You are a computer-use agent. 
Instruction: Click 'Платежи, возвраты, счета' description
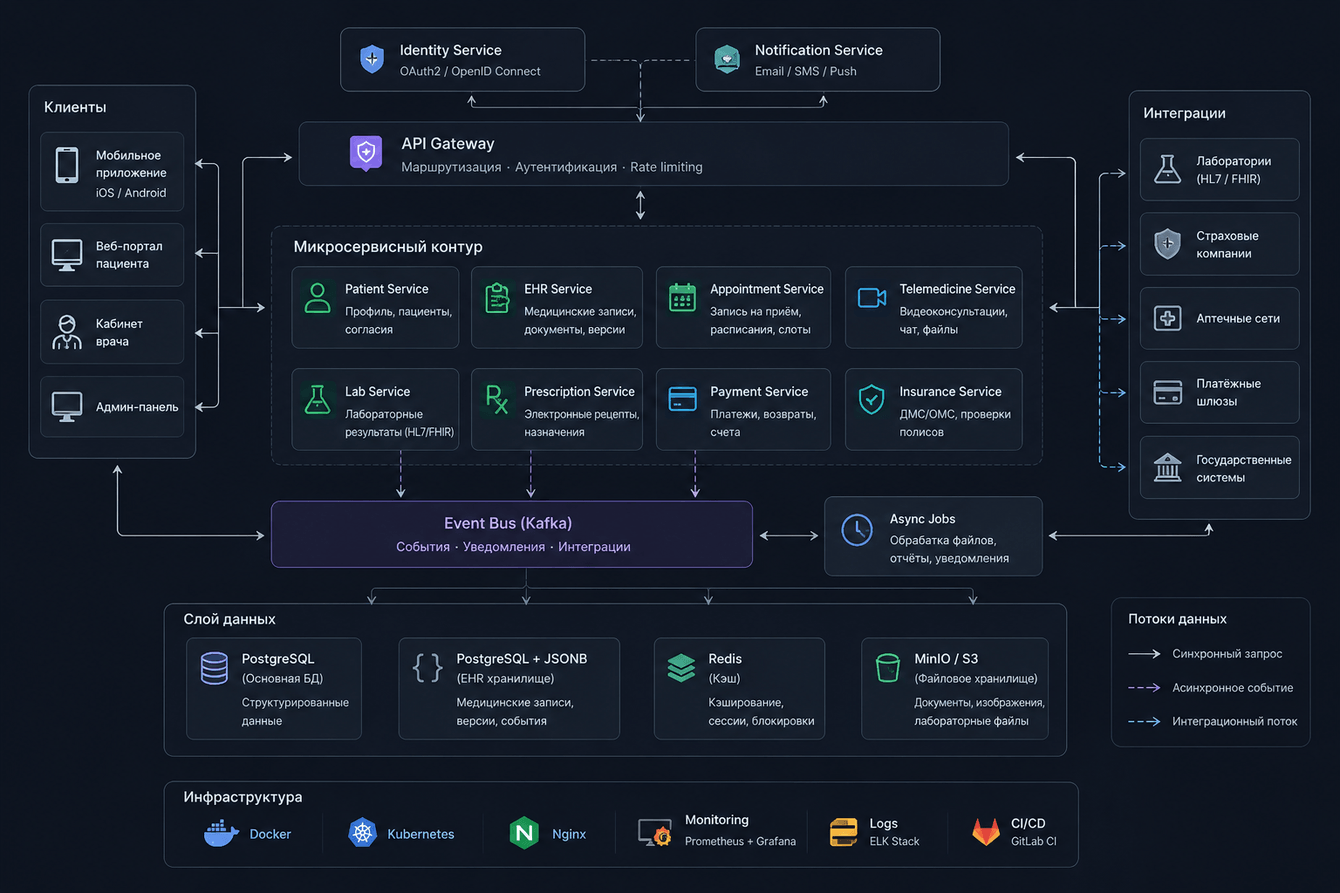coord(763,423)
